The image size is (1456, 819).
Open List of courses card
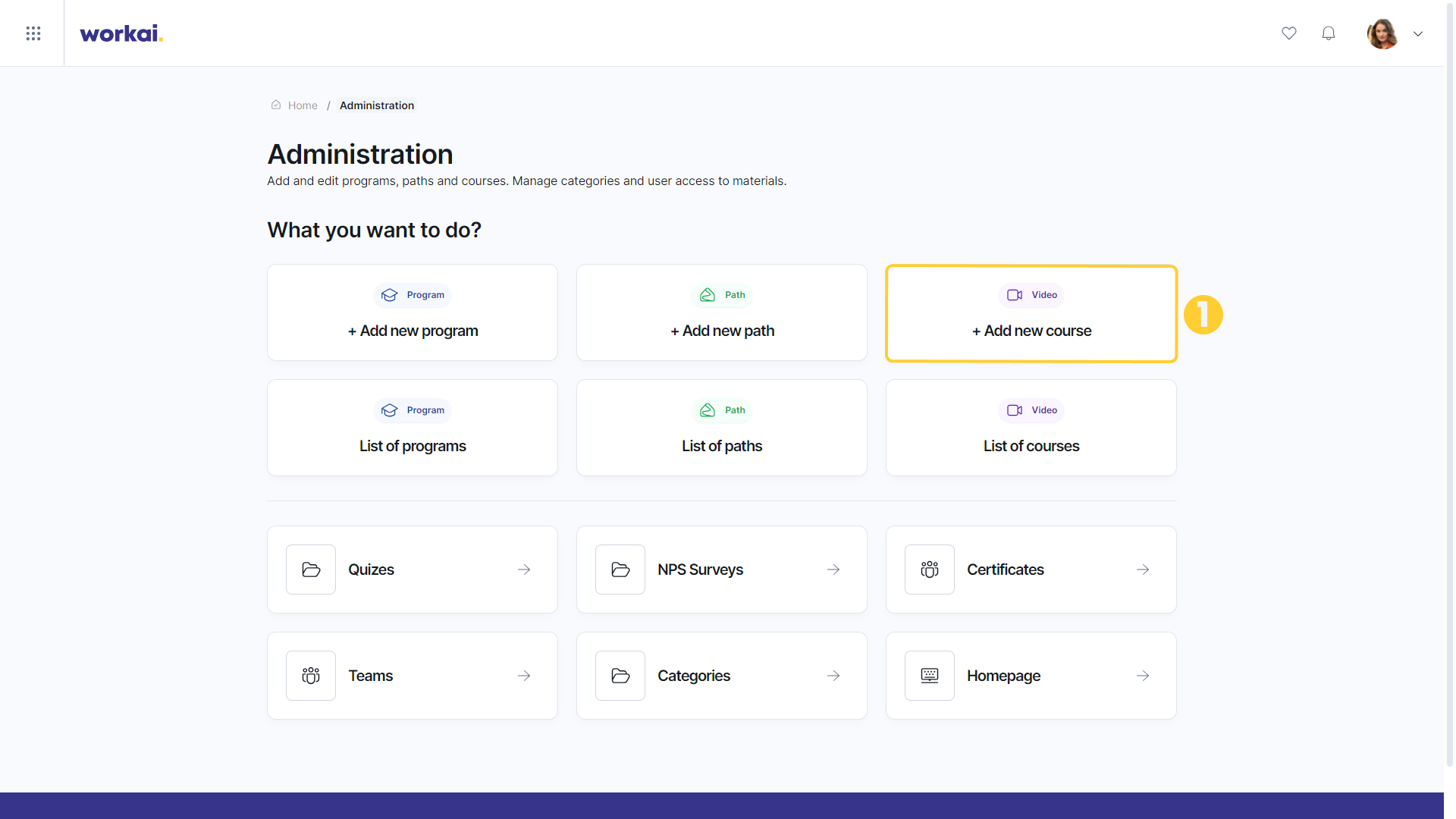(1031, 428)
